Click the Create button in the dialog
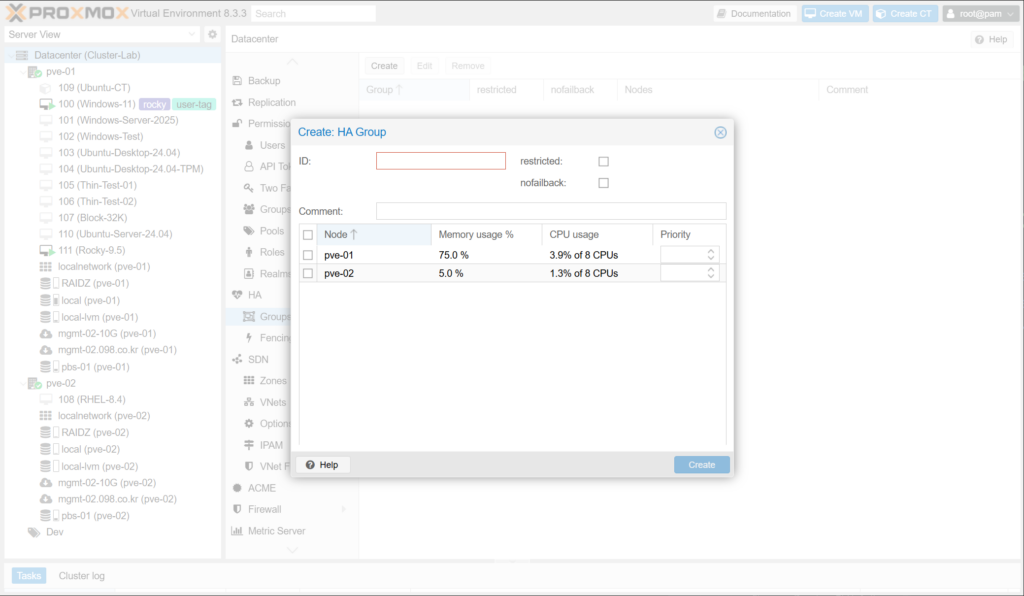 [701, 465]
